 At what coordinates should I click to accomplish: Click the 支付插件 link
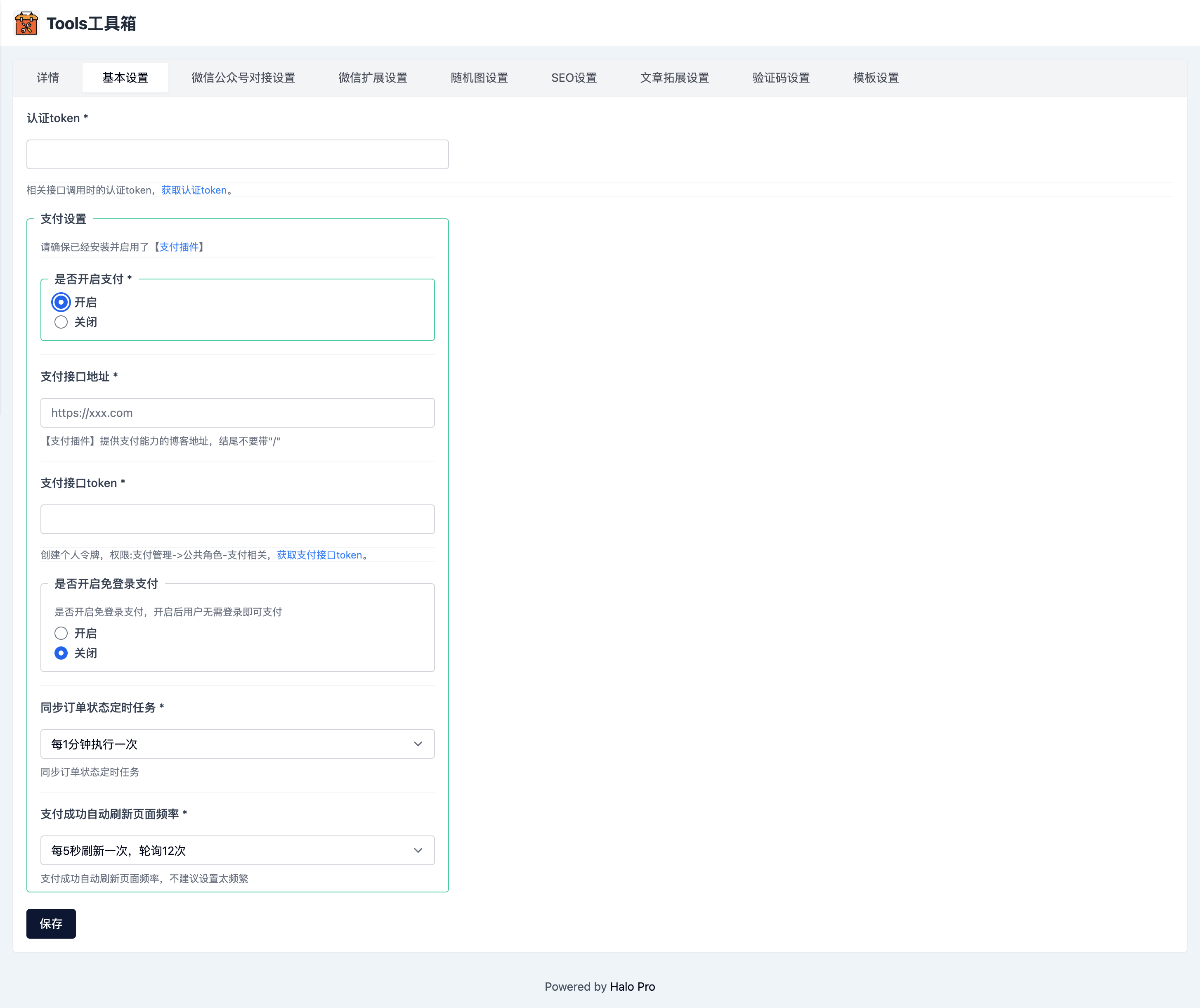point(179,247)
